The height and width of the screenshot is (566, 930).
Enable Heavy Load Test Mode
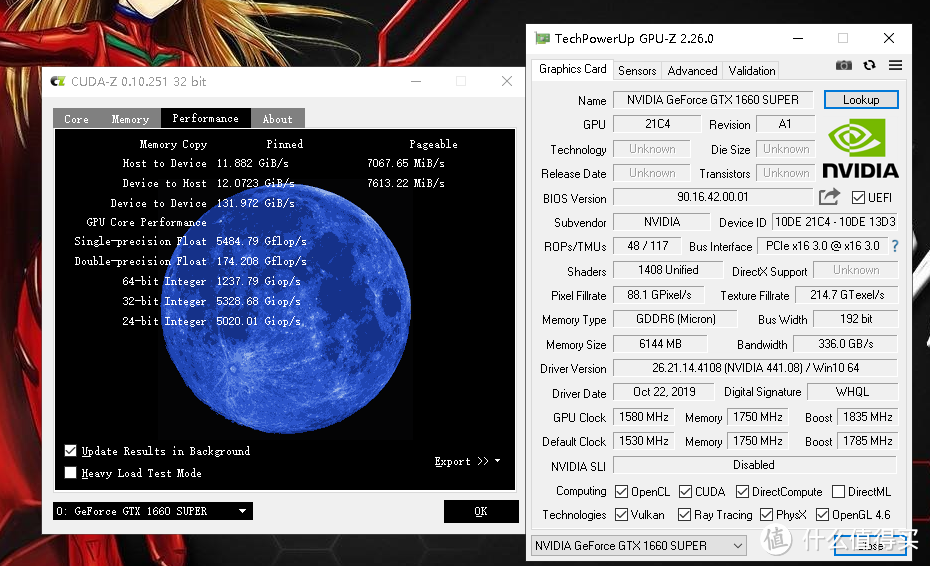[70, 472]
